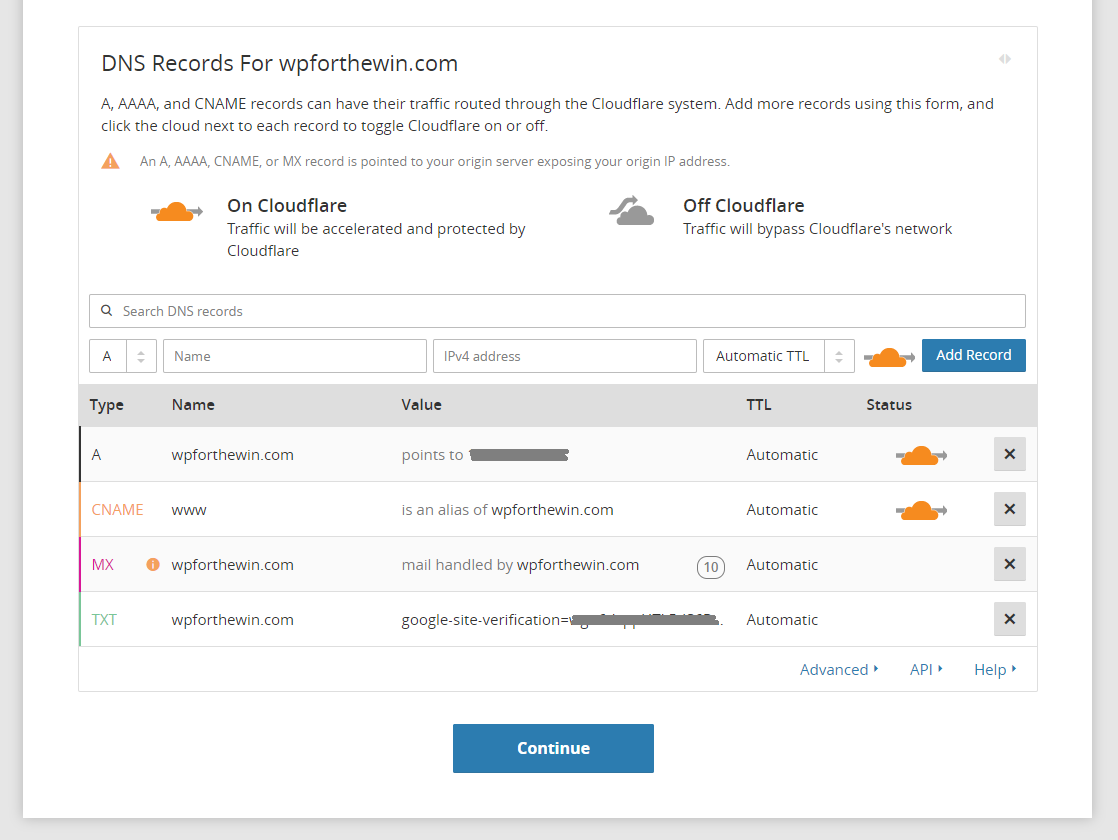Click the MX priority 10 badge
This screenshot has width=1118, height=840.
pyautogui.click(x=710, y=567)
